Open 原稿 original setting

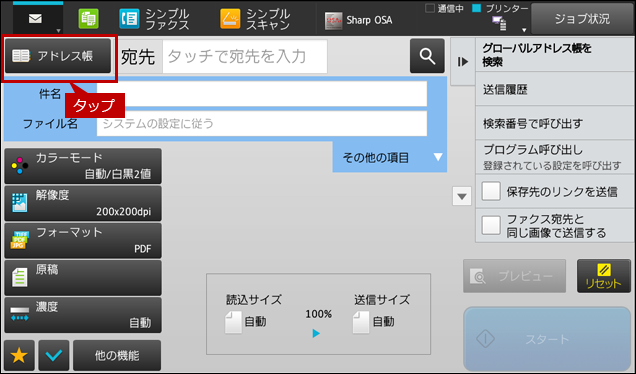83,278
